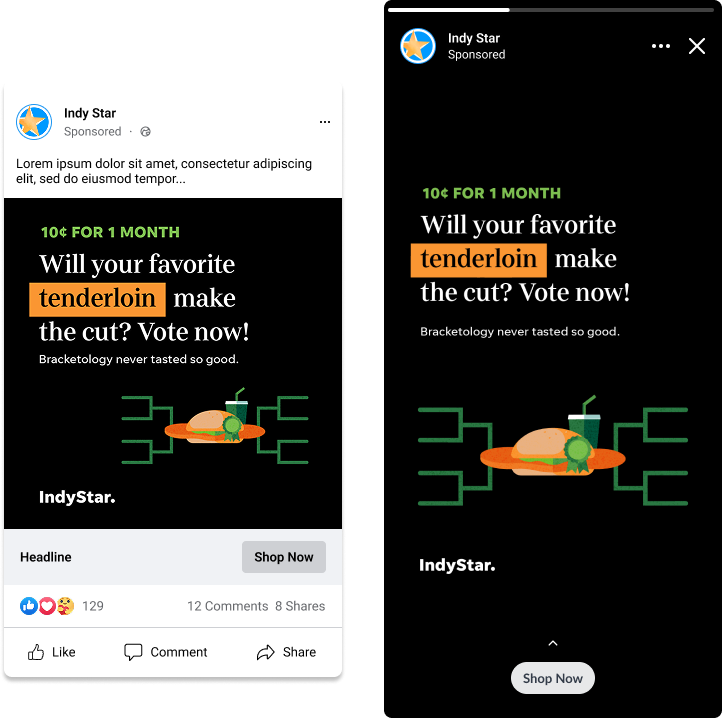Click the care reaction emoji
The width and height of the screenshot is (722, 718).
coord(64,606)
